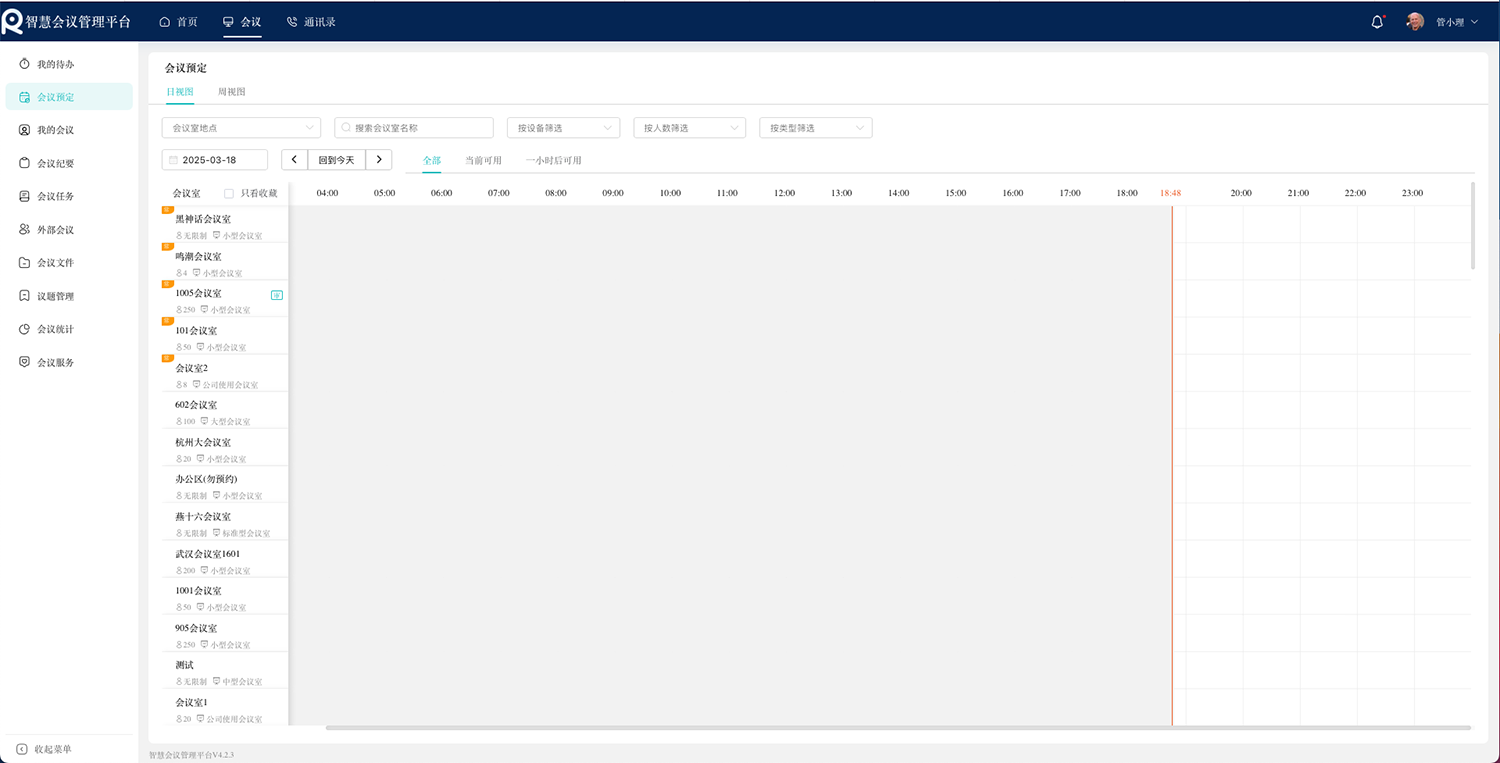Click the approval badge on 1005会议室
1500x763 pixels.
(277, 295)
